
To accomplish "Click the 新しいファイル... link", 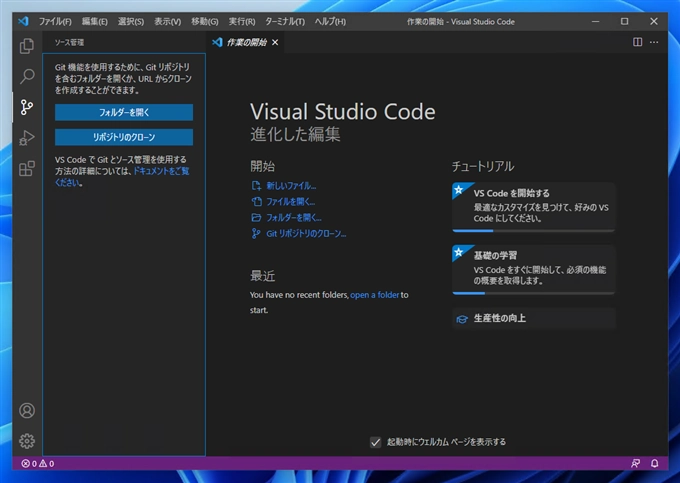I will tap(291, 186).
